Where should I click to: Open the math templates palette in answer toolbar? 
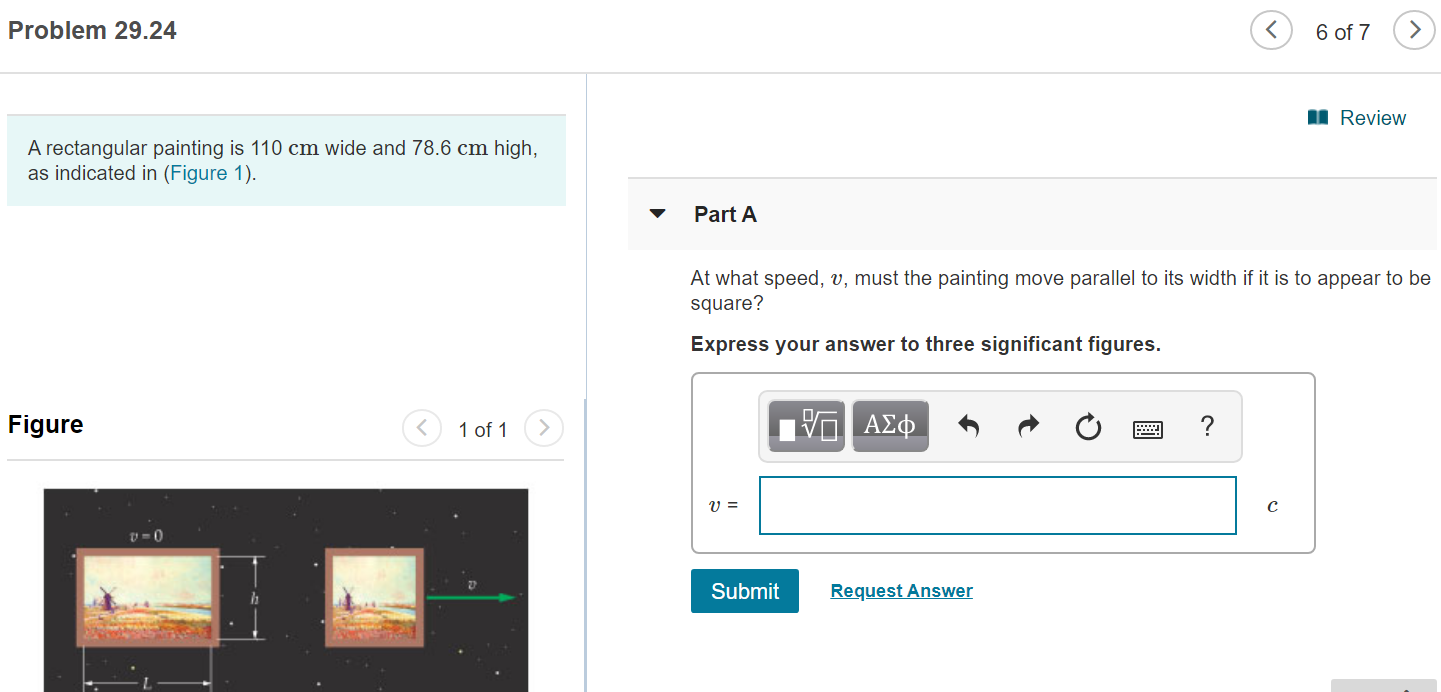(805, 425)
